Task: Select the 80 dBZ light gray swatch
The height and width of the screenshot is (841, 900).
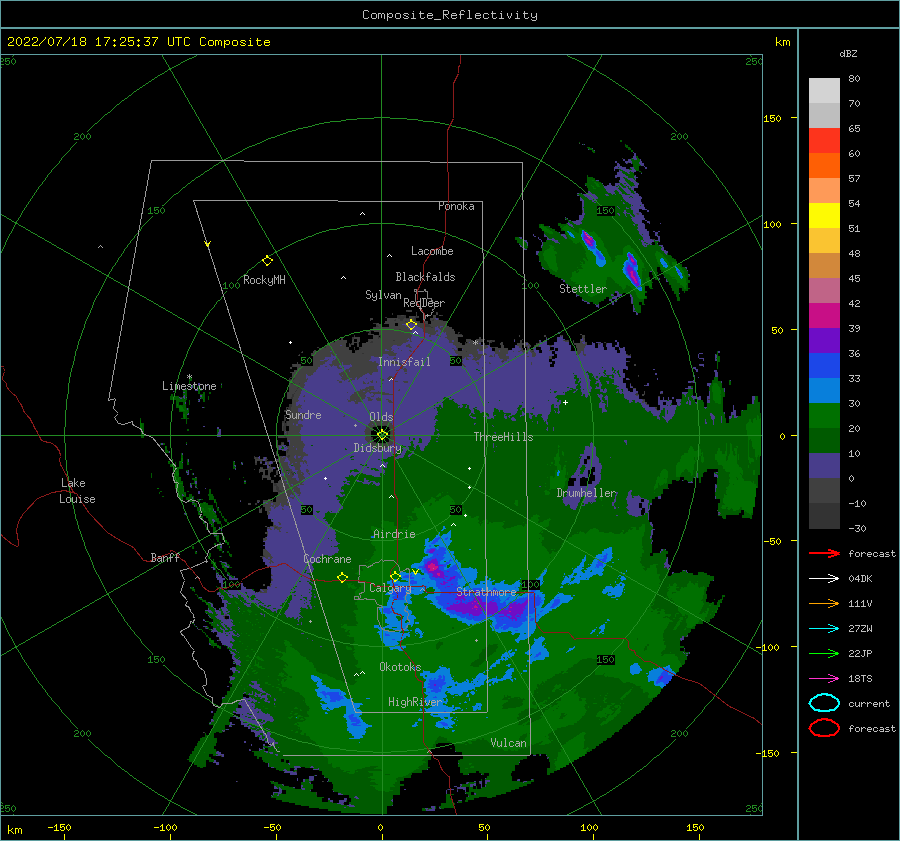Action: pyautogui.click(x=824, y=91)
